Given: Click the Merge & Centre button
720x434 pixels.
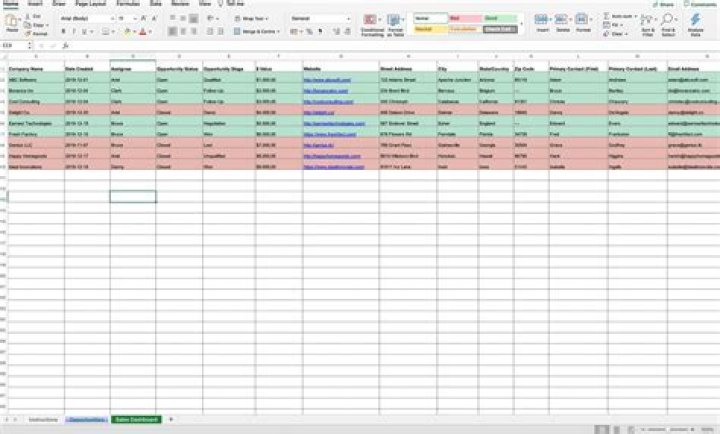Looking at the screenshot, I should click(256, 32).
